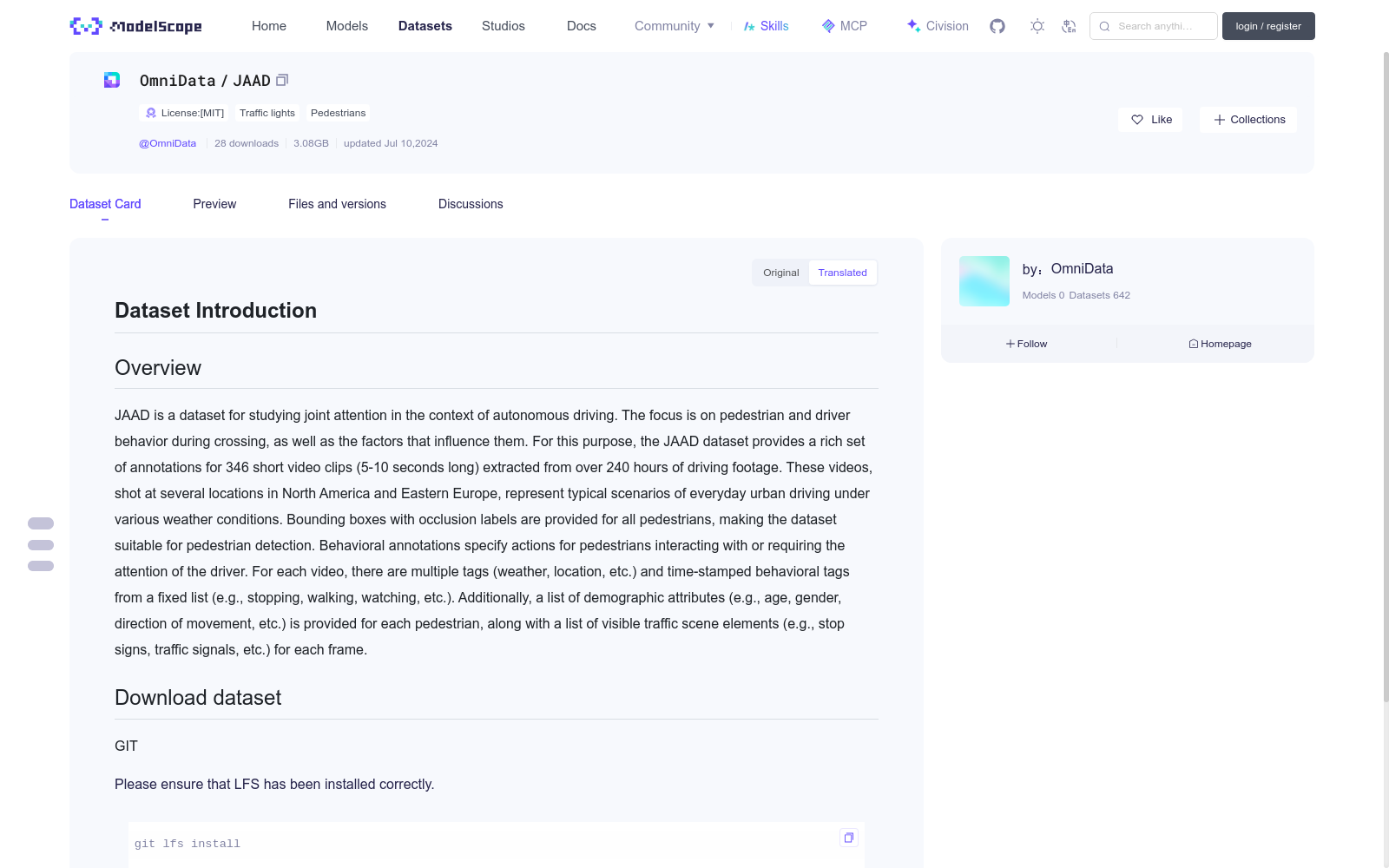
Task: Open the Studios section
Action: [x=504, y=26]
